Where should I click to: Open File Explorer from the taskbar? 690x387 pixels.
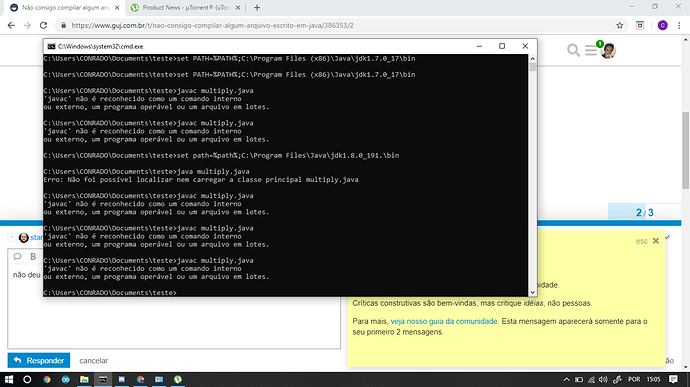point(84,379)
